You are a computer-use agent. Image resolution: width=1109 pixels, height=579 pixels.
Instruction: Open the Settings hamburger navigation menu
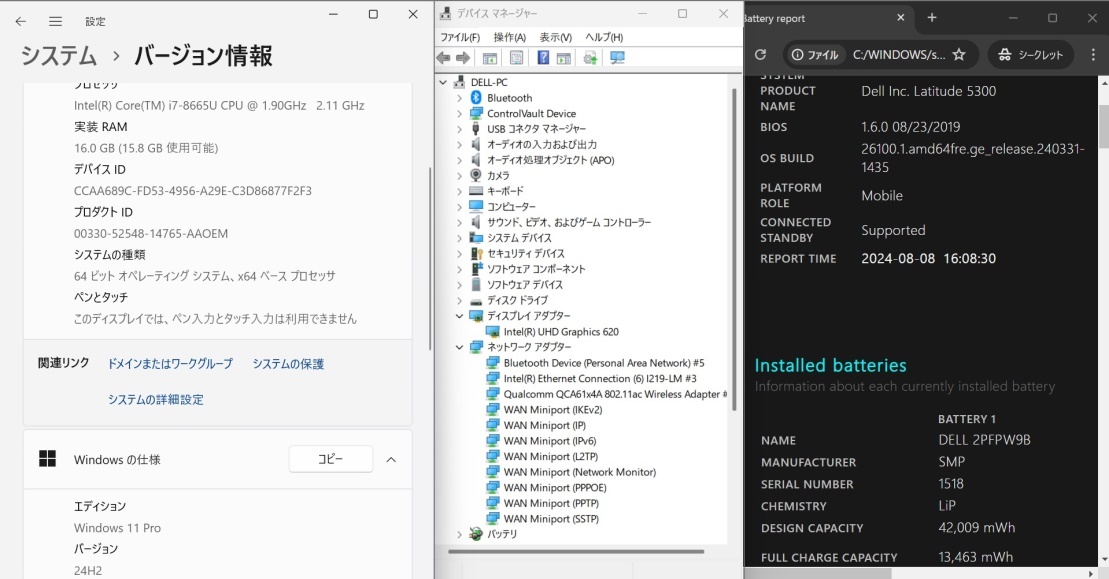[55, 21]
